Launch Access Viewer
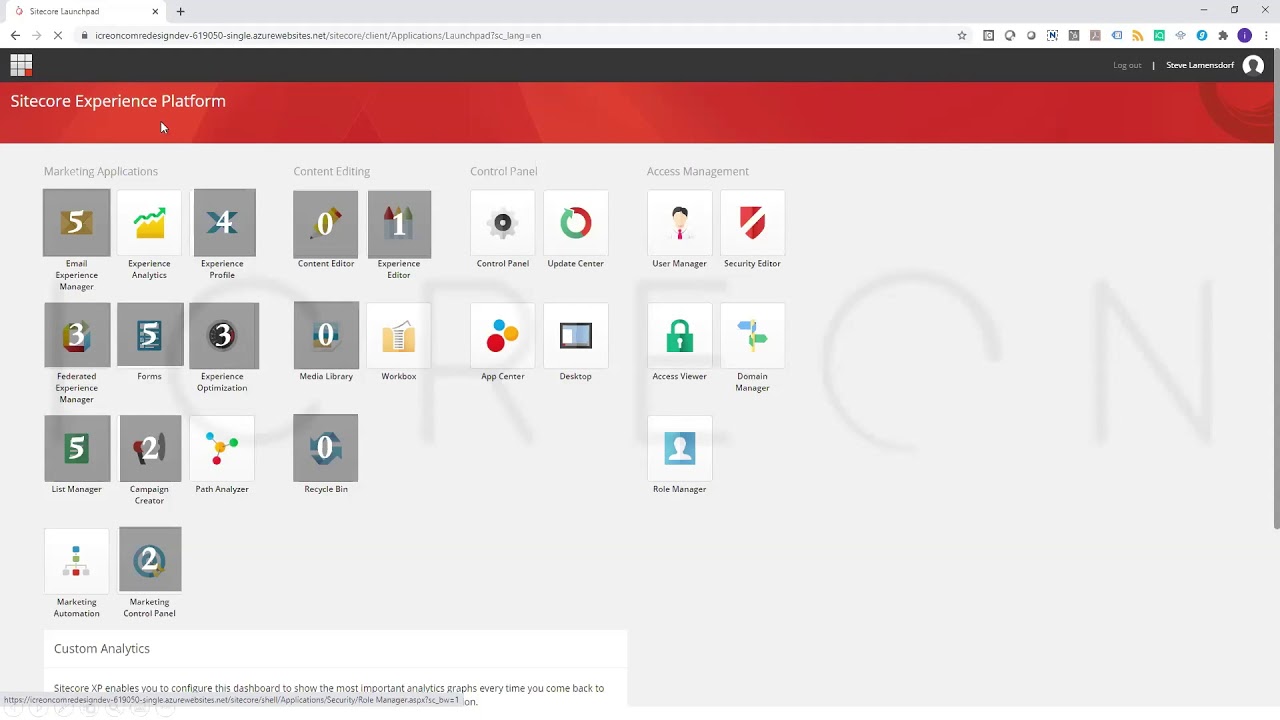 pos(680,336)
